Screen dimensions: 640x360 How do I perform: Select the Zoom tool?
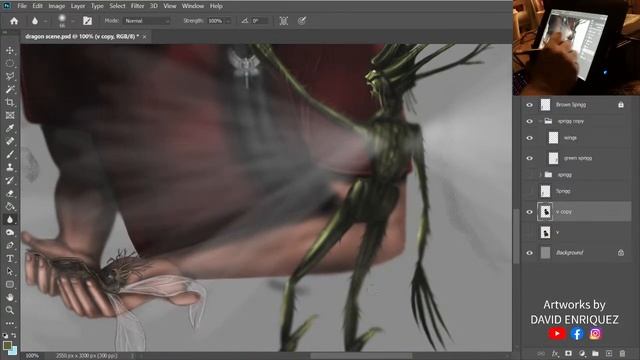(10, 310)
